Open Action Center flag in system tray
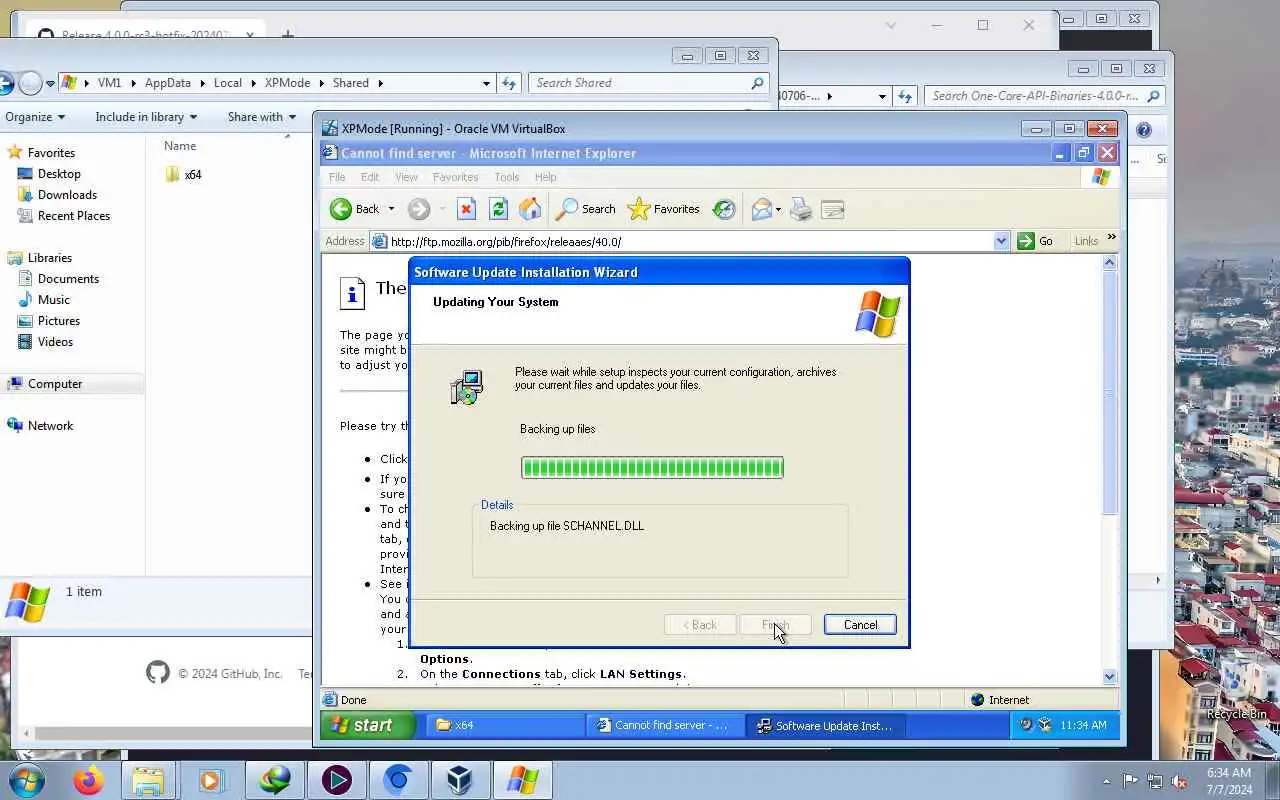1280x800 pixels. click(1130, 781)
